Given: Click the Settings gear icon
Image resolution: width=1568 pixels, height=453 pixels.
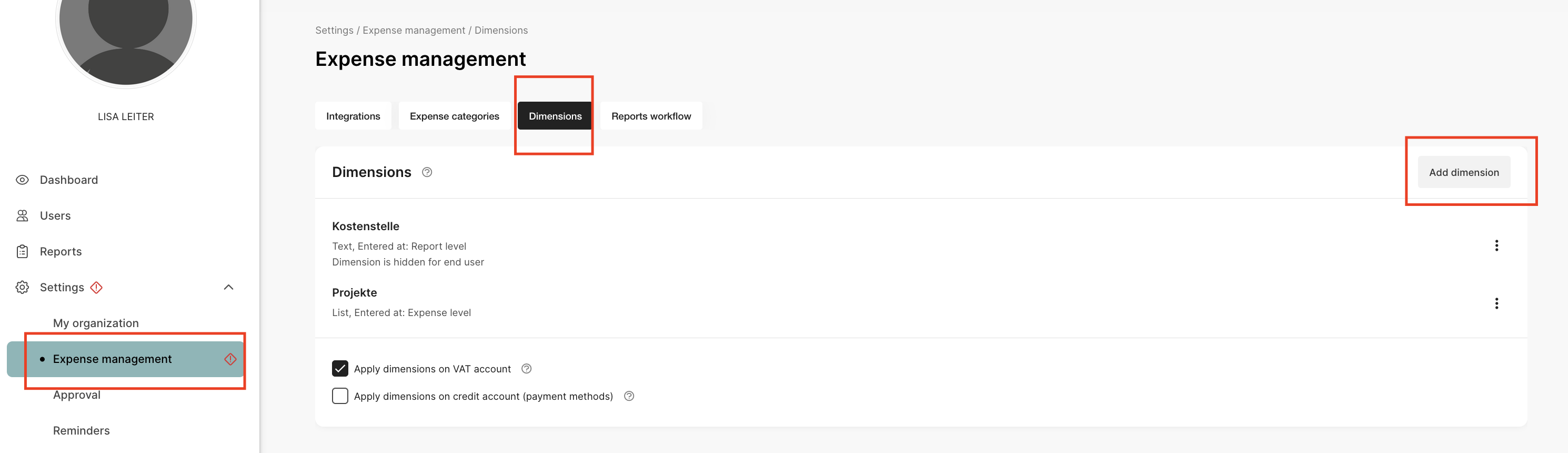Looking at the screenshot, I should [23, 287].
